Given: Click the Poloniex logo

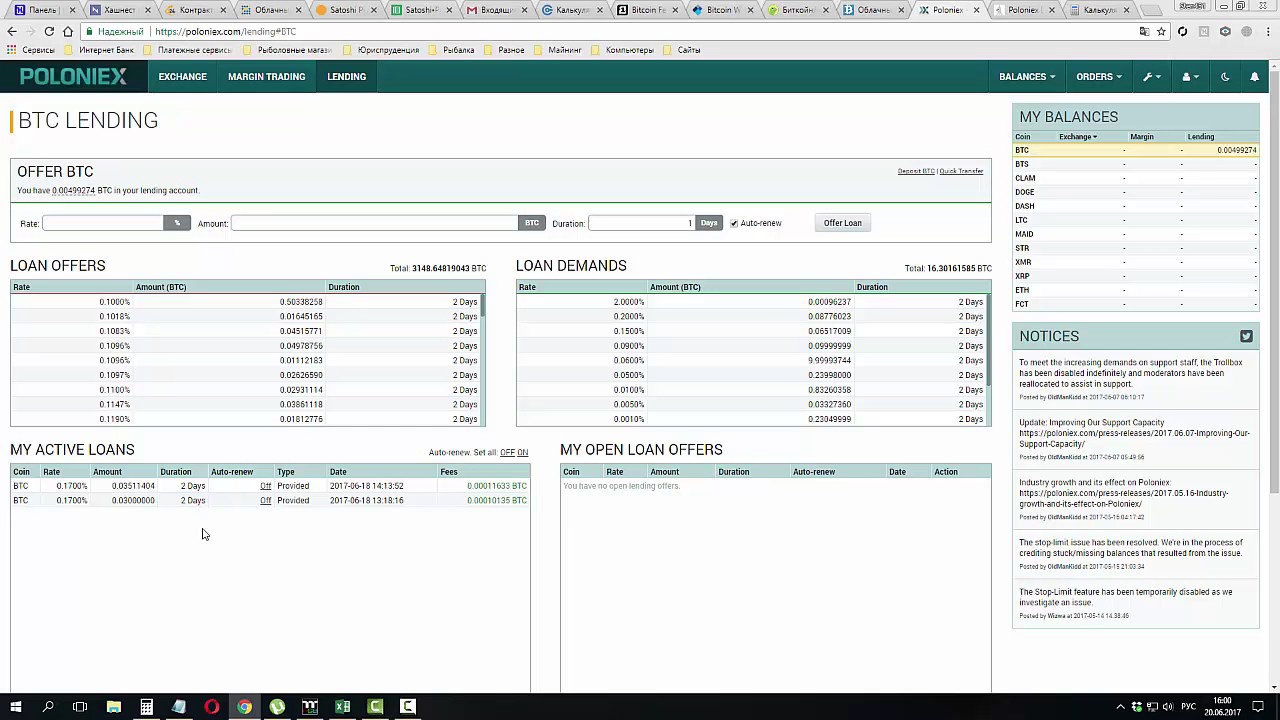Looking at the screenshot, I should [x=73, y=77].
